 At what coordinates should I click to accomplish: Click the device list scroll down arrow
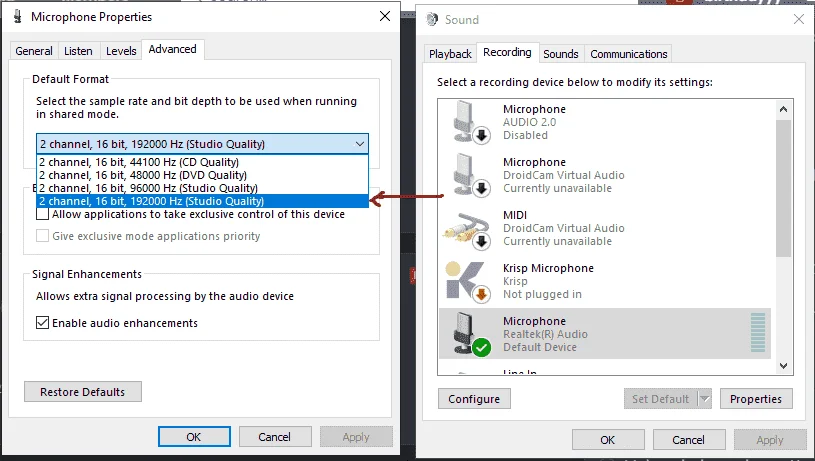point(784,366)
